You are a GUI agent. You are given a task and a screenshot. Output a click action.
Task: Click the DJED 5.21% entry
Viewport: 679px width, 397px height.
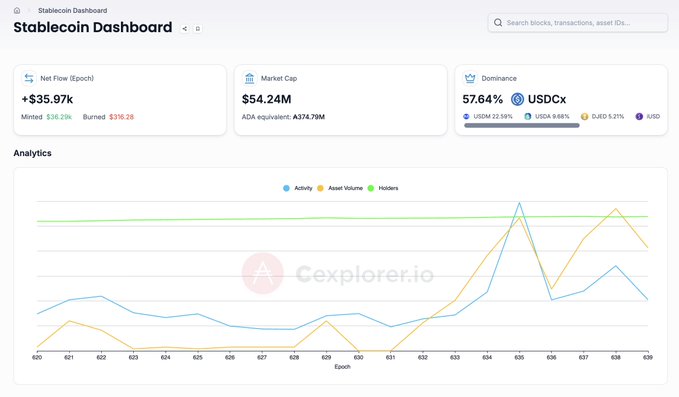(x=603, y=116)
